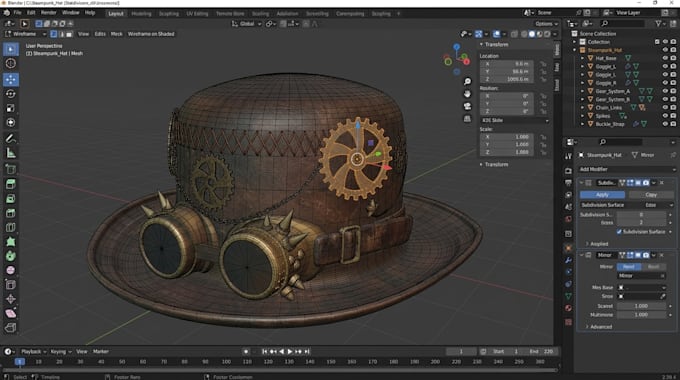Viewport: 680px width, 380px height.
Task: Open the Playback popover in timeline
Action: (x=34, y=351)
